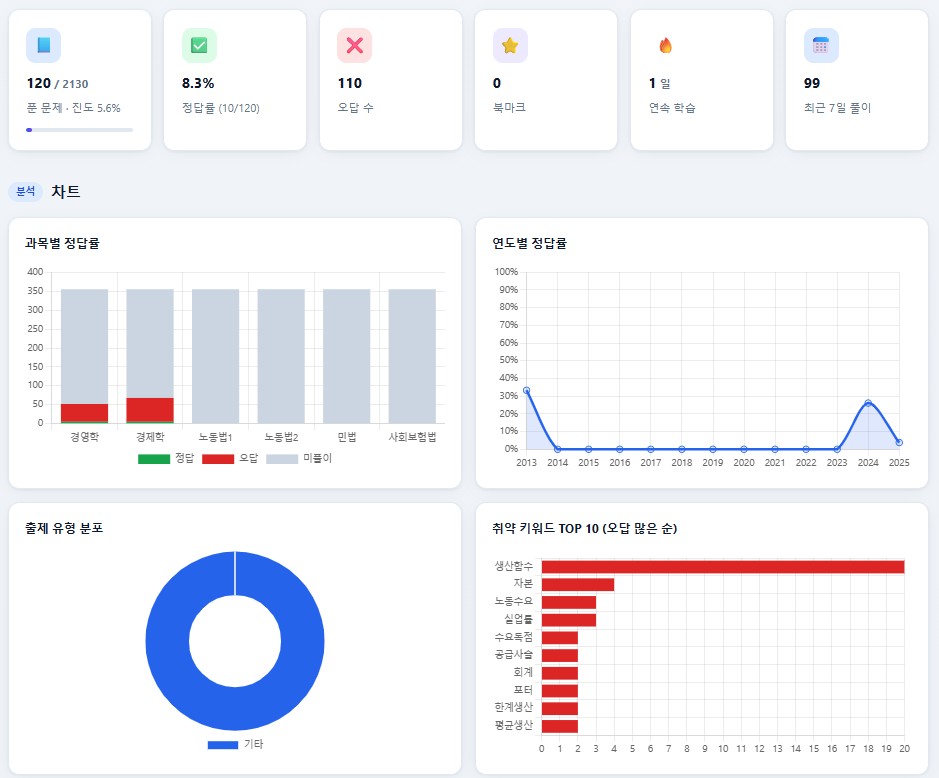Click the '사회보험법' axis label
This screenshot has width=939, height=778.
(x=412, y=437)
